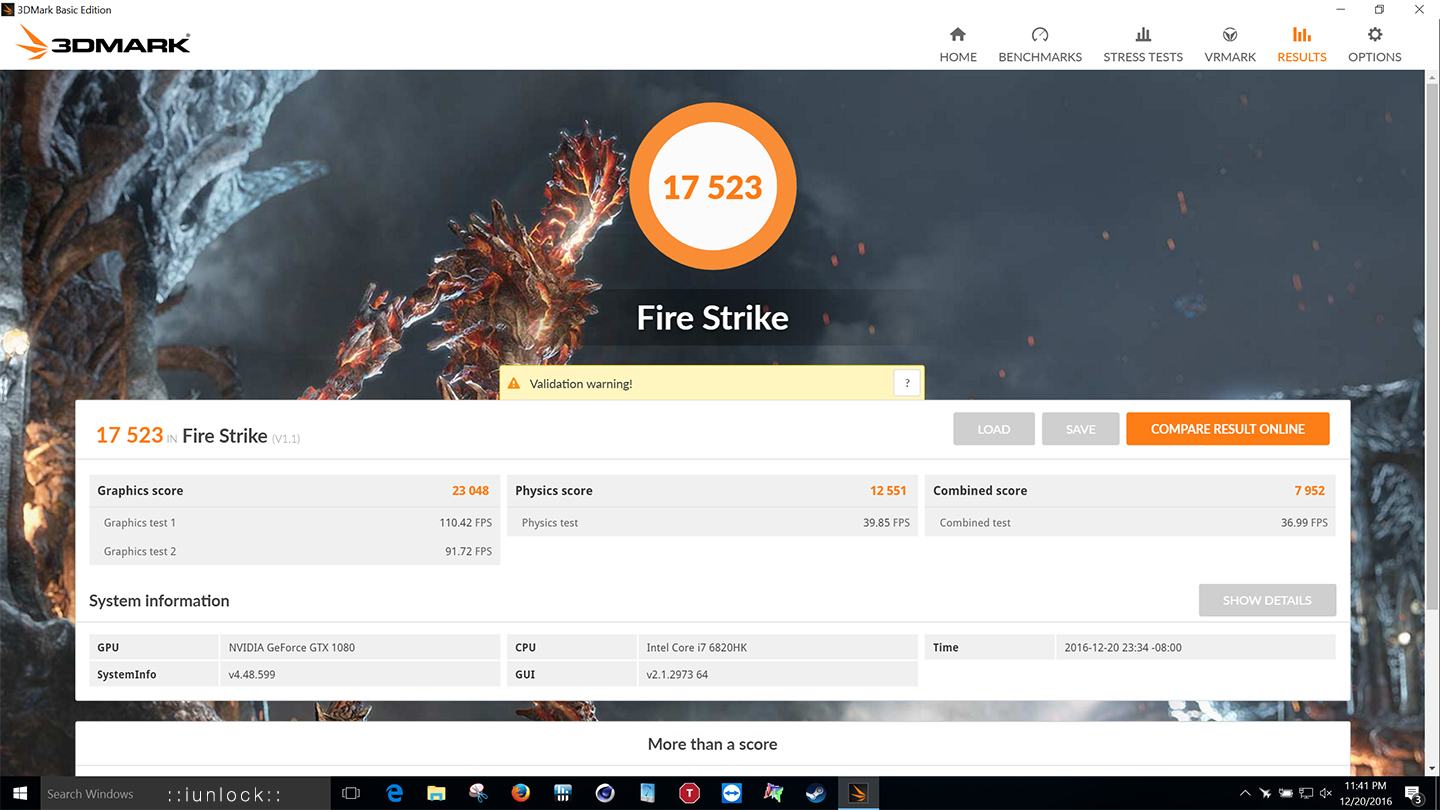The height and width of the screenshot is (810, 1440).
Task: Open the Snipping Tool scissors icon
Action: 478,794
